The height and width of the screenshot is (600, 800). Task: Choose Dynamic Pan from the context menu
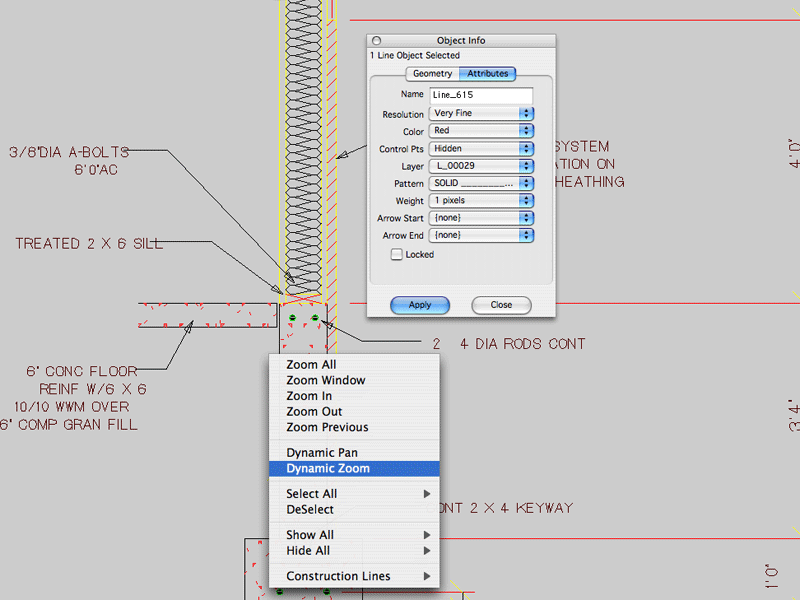pyautogui.click(x=322, y=453)
